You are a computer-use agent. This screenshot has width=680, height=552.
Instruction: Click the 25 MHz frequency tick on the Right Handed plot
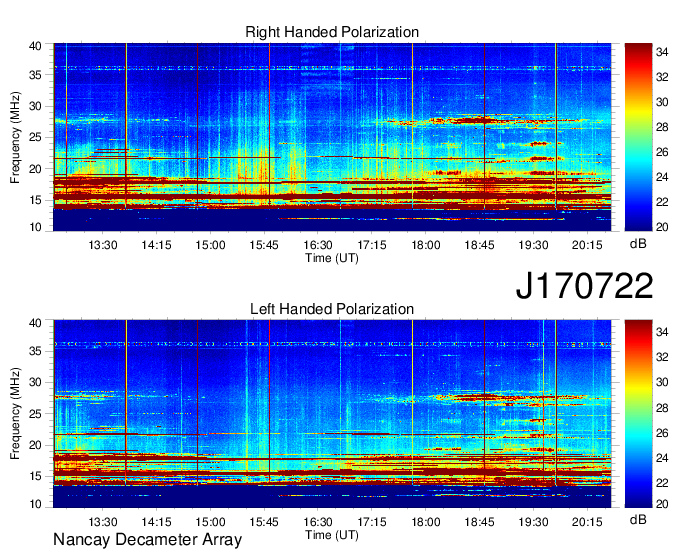(35, 137)
